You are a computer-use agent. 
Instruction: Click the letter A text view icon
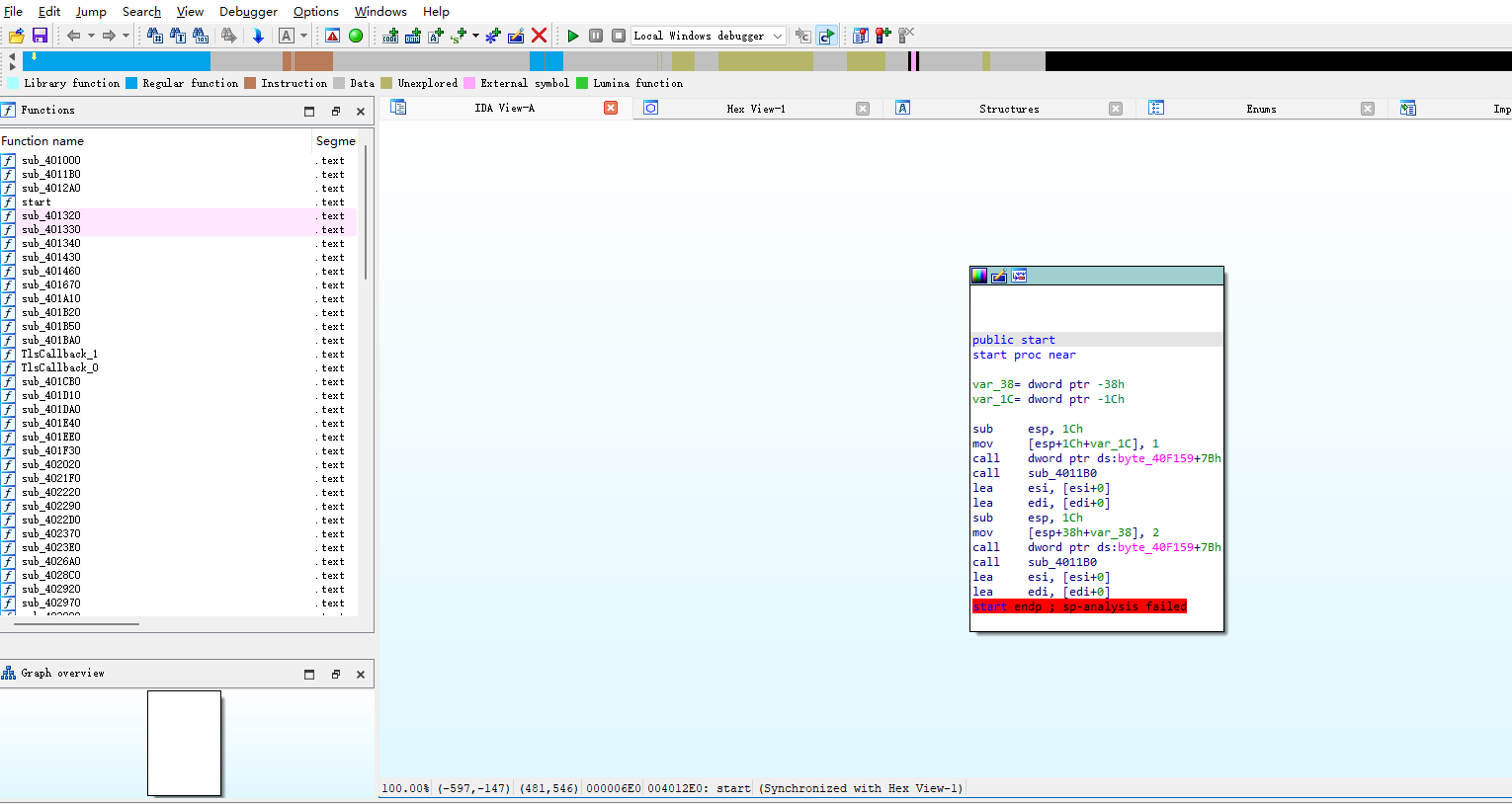pyautogui.click(x=287, y=36)
